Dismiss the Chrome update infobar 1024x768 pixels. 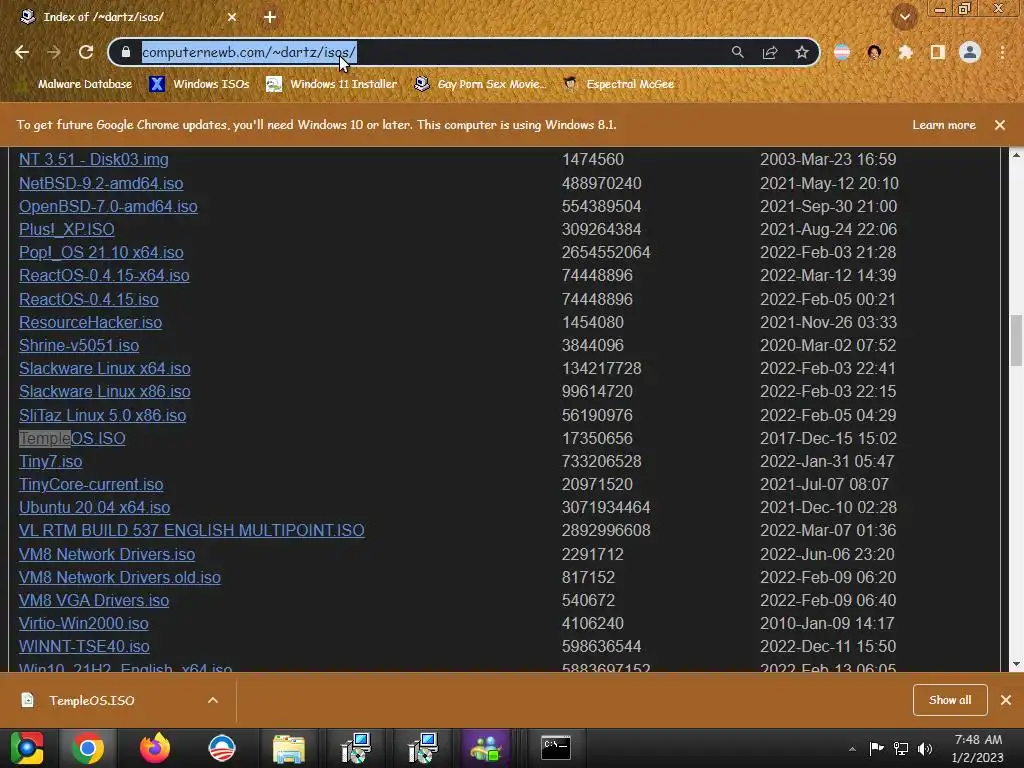(1000, 125)
